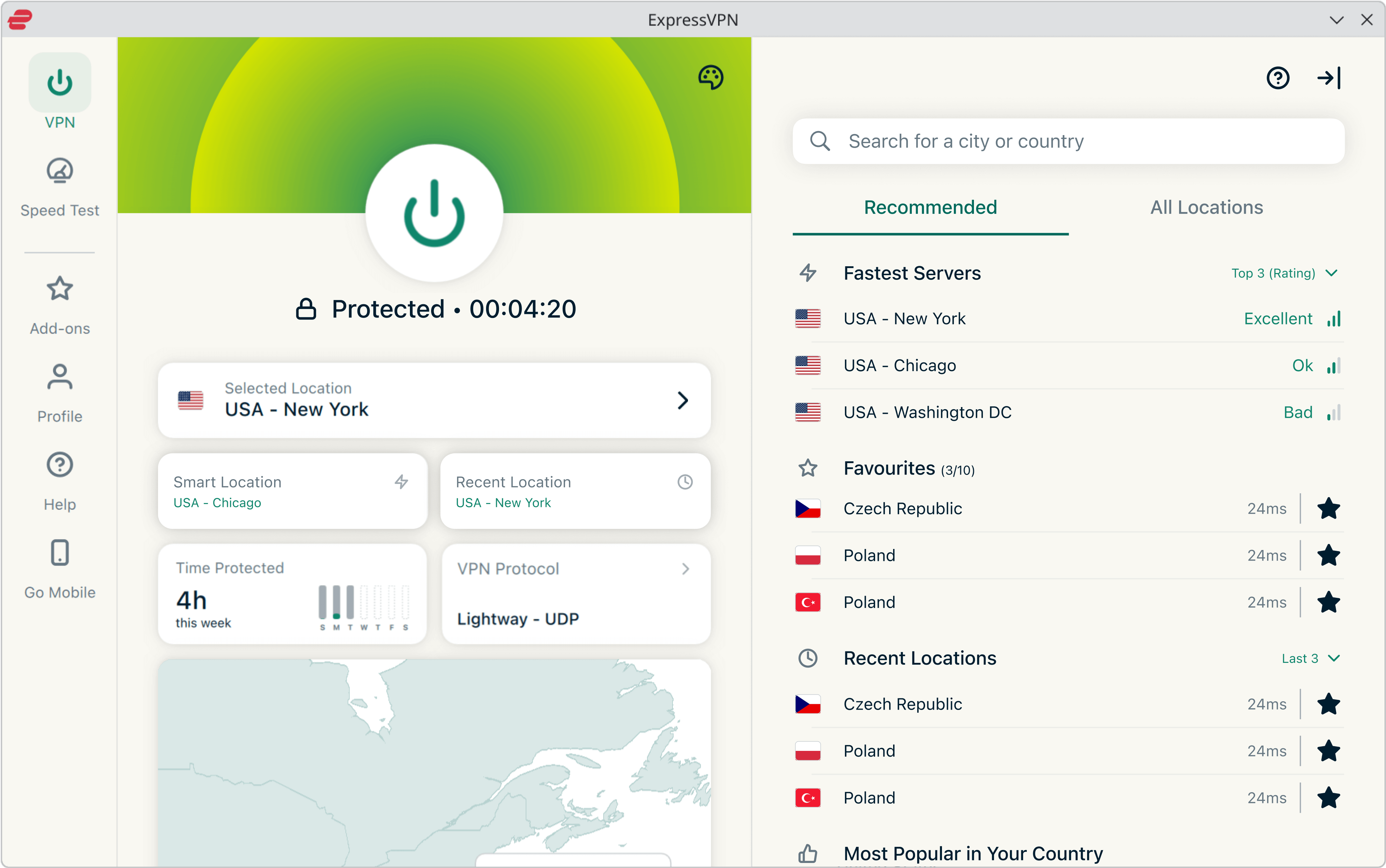This screenshot has height=868, width=1386.
Task: Unfavourite Czech Republic in the Favourites list
Action: [1328, 509]
